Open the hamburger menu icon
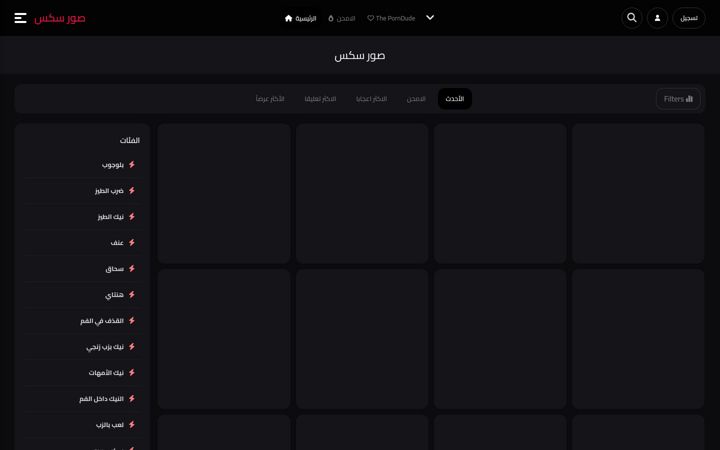This screenshot has height=450, width=720. coord(21,18)
